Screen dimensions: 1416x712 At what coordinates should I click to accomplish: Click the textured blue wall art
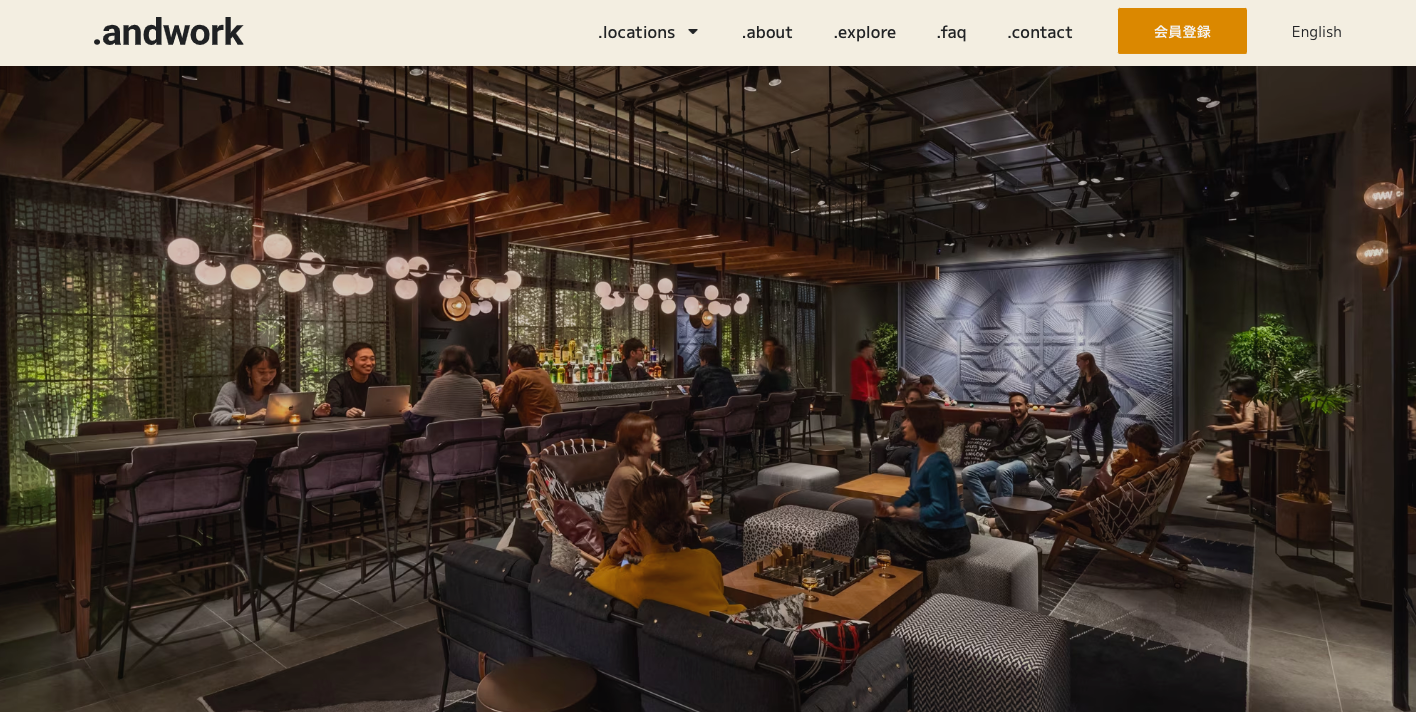tap(1040, 330)
